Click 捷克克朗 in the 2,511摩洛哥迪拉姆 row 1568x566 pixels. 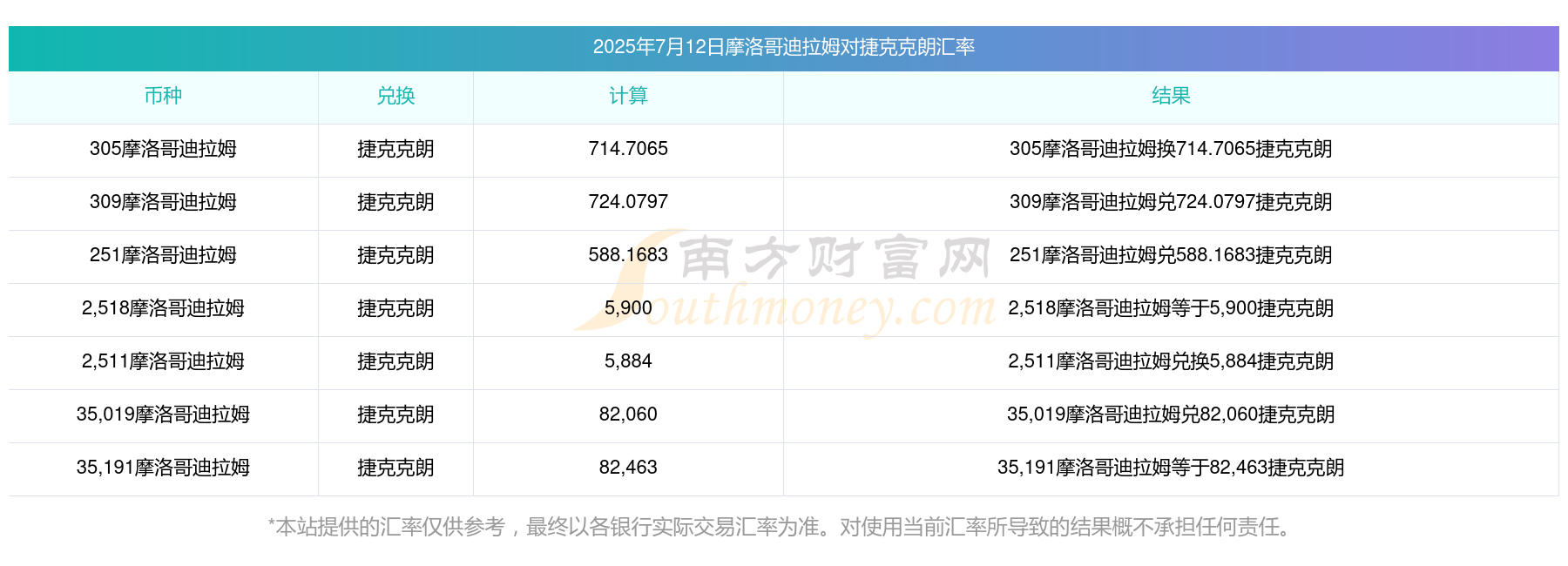click(395, 361)
